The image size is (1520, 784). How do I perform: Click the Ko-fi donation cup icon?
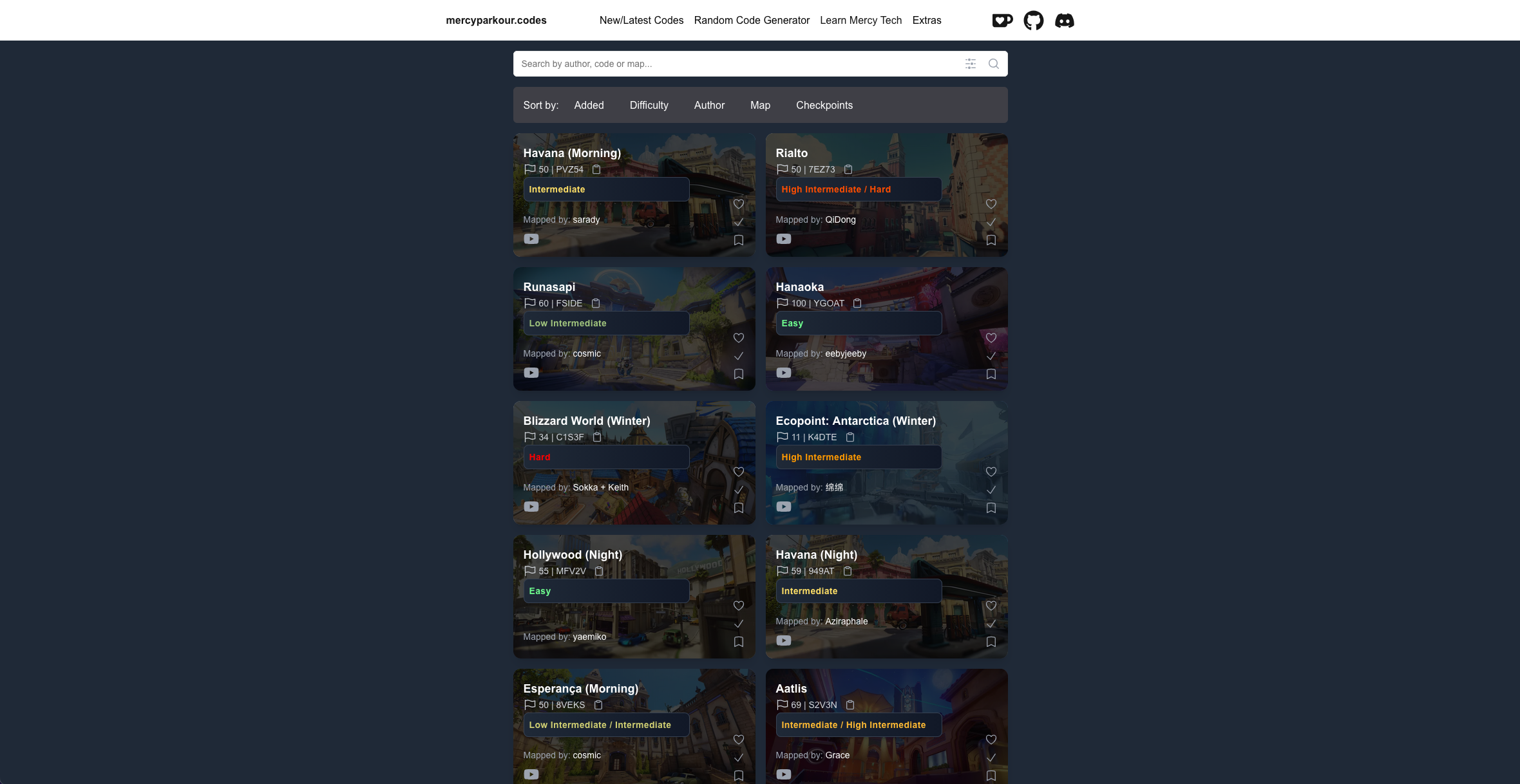point(1002,21)
